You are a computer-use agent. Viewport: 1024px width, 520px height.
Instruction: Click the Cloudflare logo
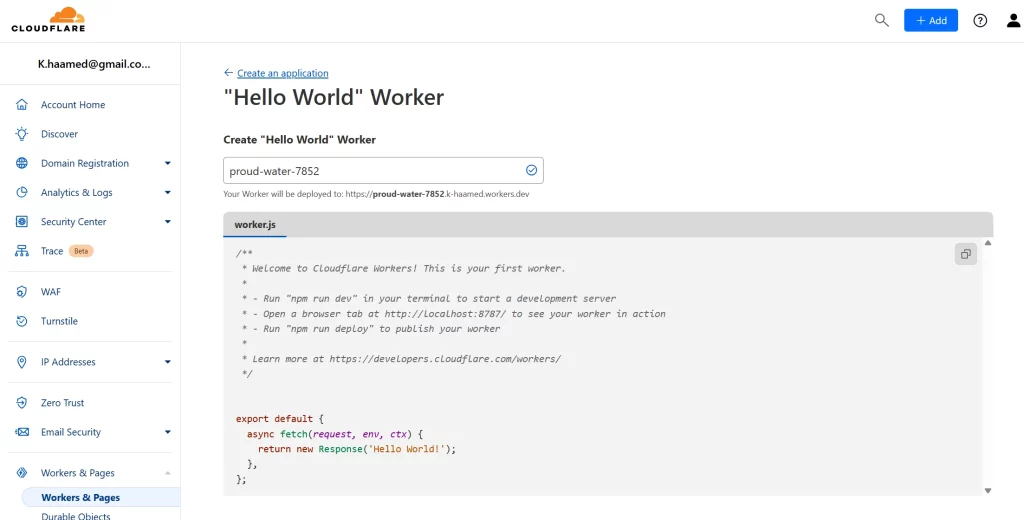point(48,20)
